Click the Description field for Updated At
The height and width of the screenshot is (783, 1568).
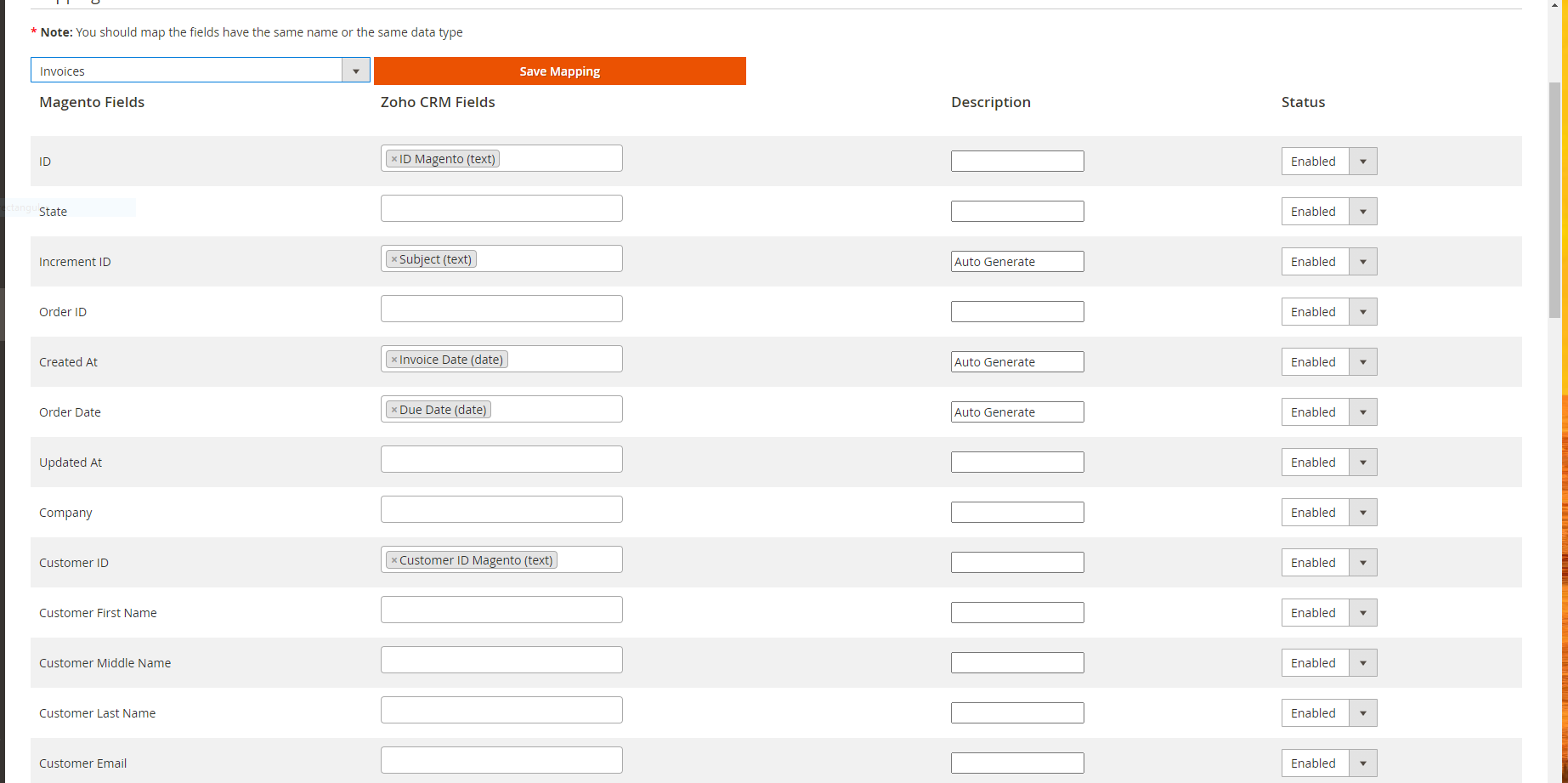[1017, 462]
